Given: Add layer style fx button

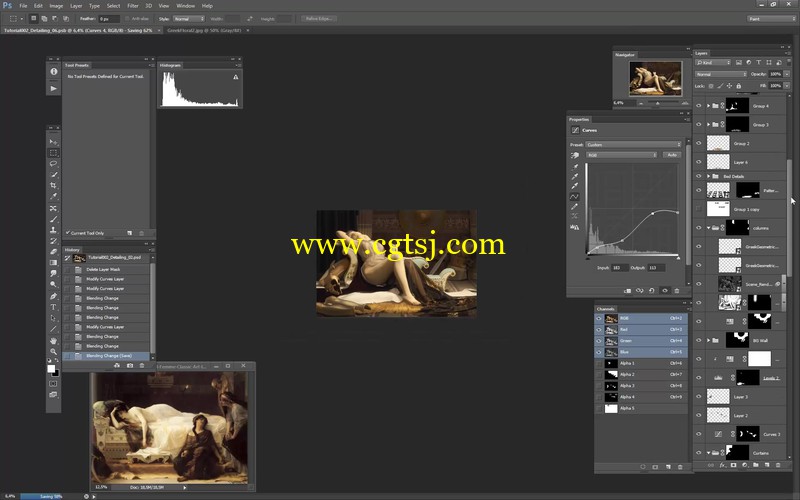Looking at the screenshot, I should click(x=722, y=465).
